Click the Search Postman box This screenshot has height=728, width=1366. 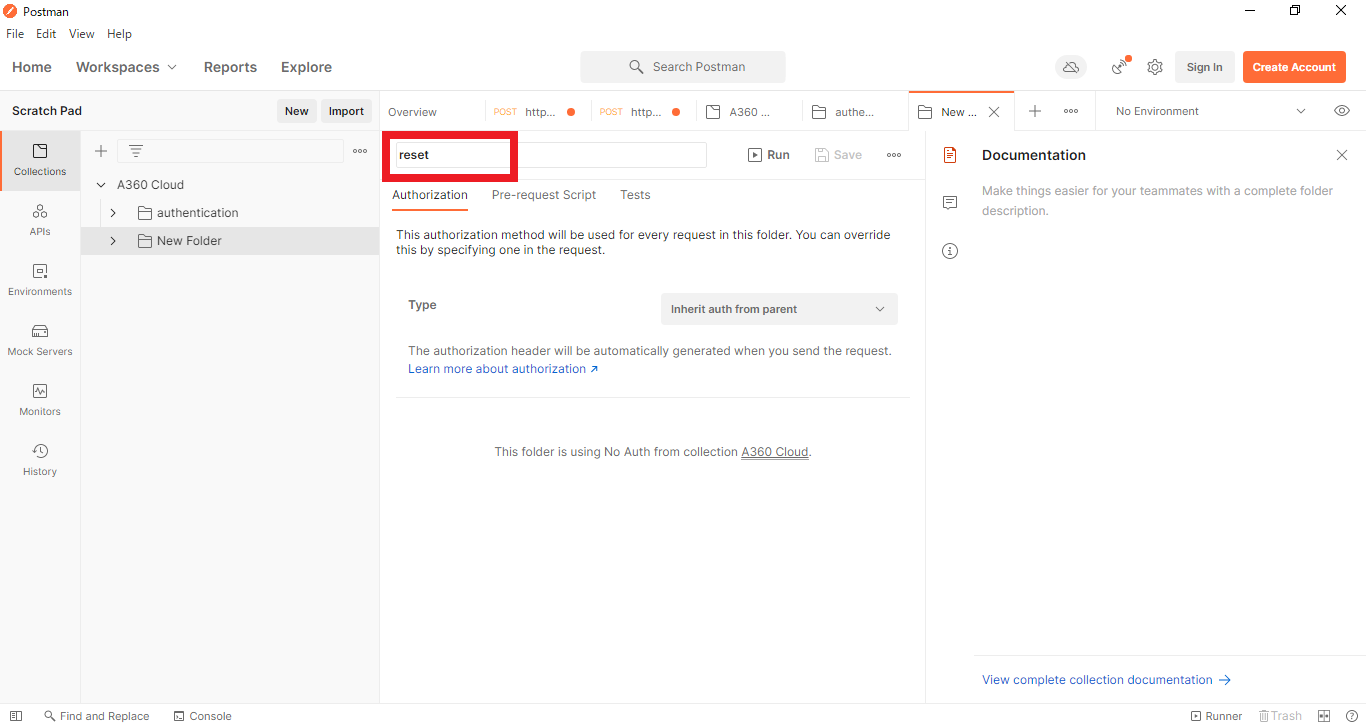coord(683,67)
